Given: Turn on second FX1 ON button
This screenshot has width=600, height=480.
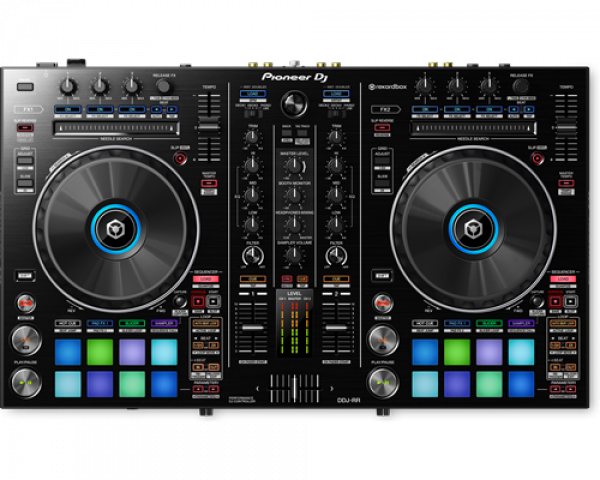Looking at the screenshot, I should [x=100, y=109].
